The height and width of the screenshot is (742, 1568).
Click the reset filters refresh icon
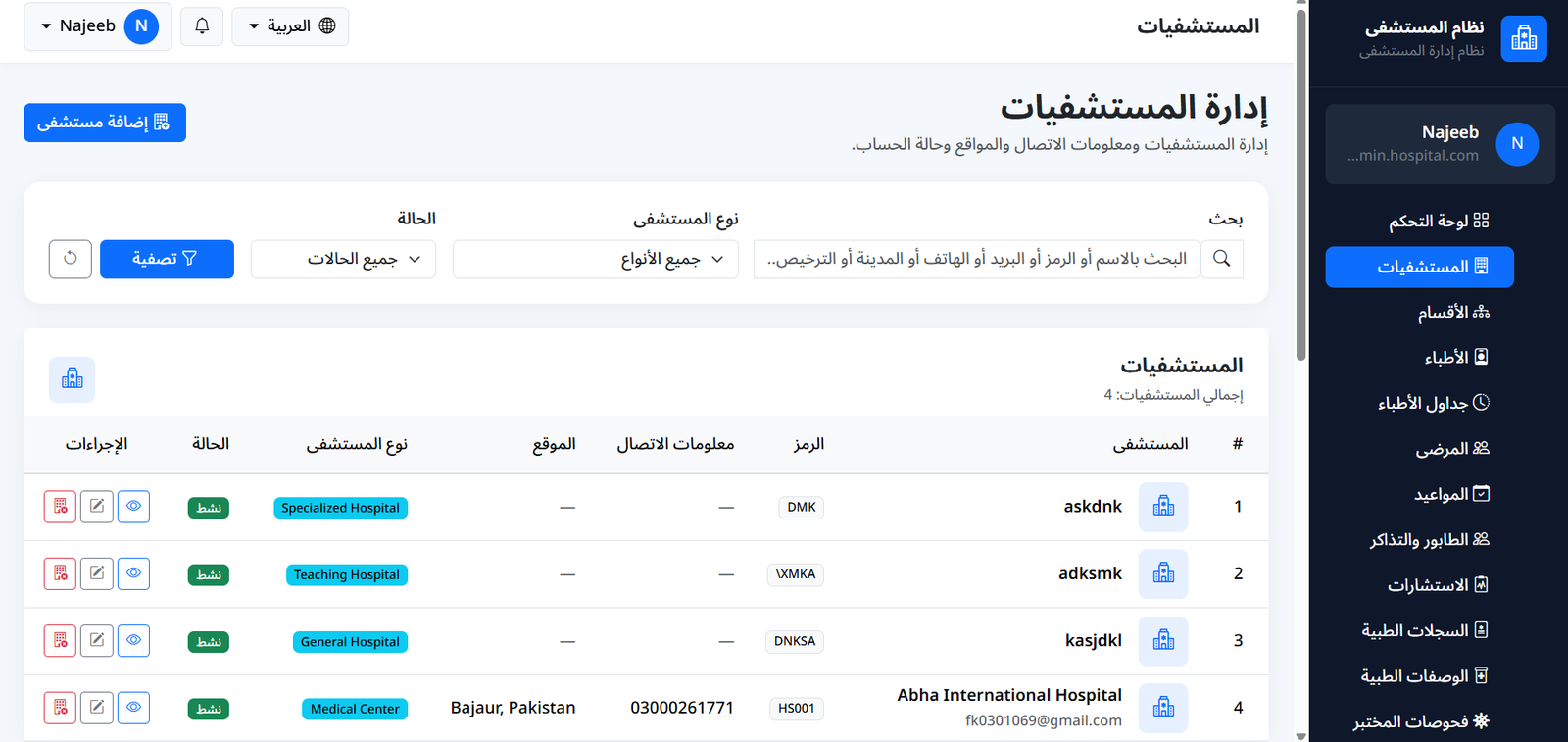pos(71,259)
